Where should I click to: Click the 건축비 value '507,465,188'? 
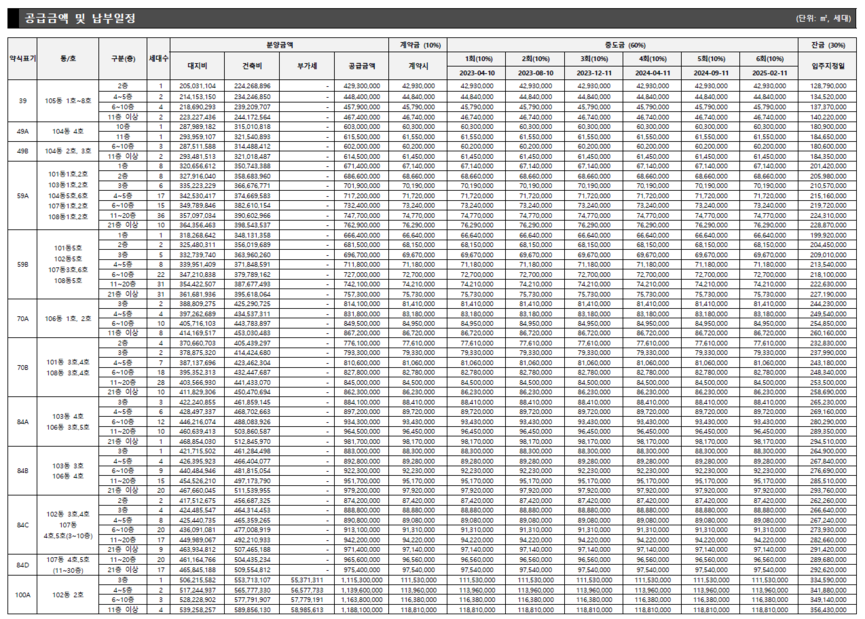pyautogui.click(x=252, y=549)
